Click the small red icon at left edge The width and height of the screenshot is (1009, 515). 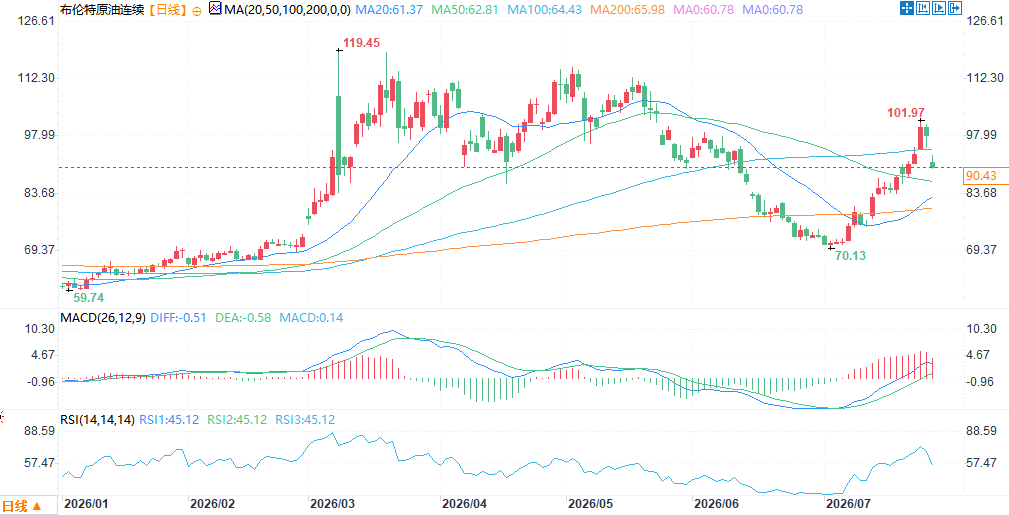pyautogui.click(x=2, y=418)
